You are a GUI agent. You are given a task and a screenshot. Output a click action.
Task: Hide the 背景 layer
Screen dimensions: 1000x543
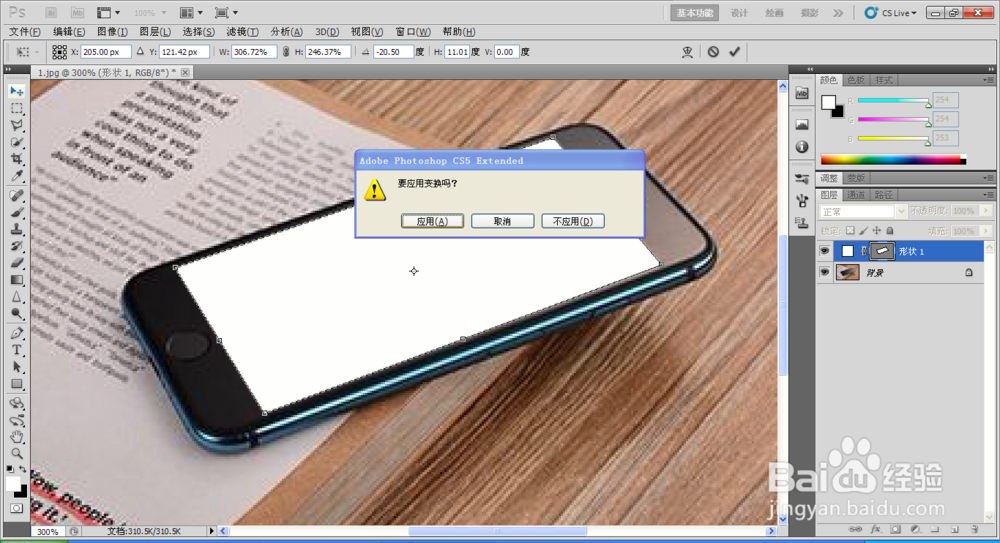pyautogui.click(x=824, y=272)
